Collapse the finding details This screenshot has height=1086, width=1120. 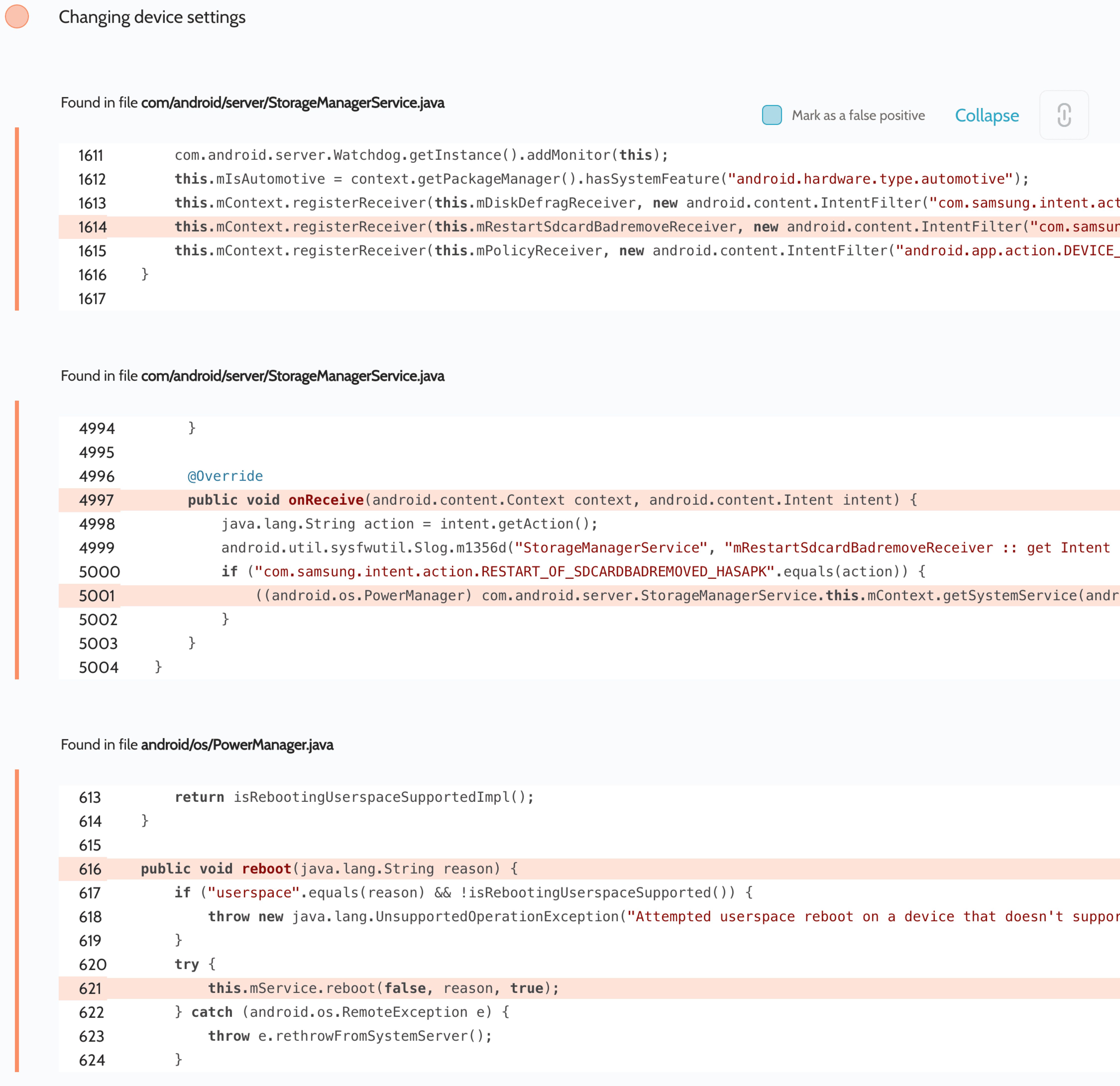pos(986,115)
